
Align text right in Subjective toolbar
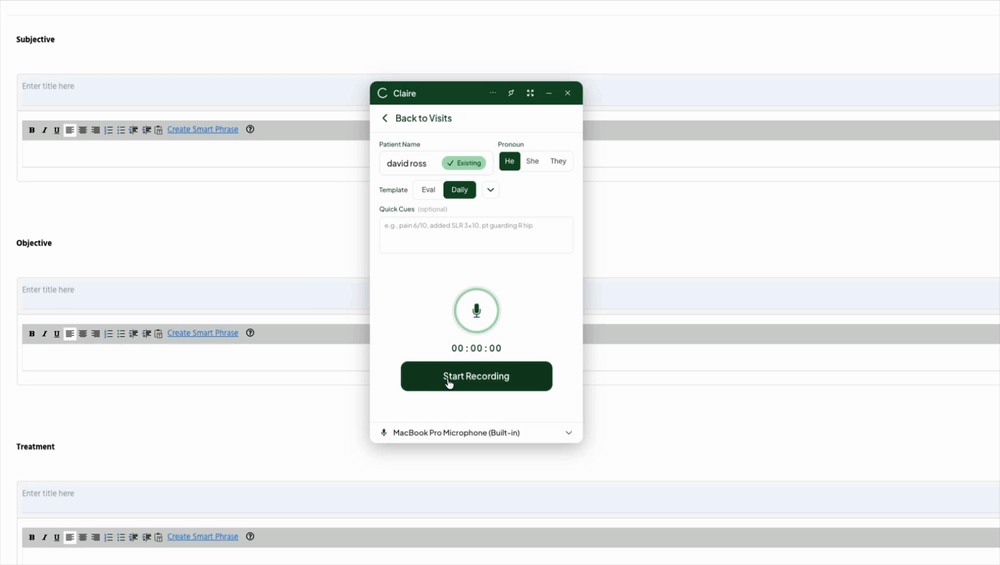coord(96,130)
